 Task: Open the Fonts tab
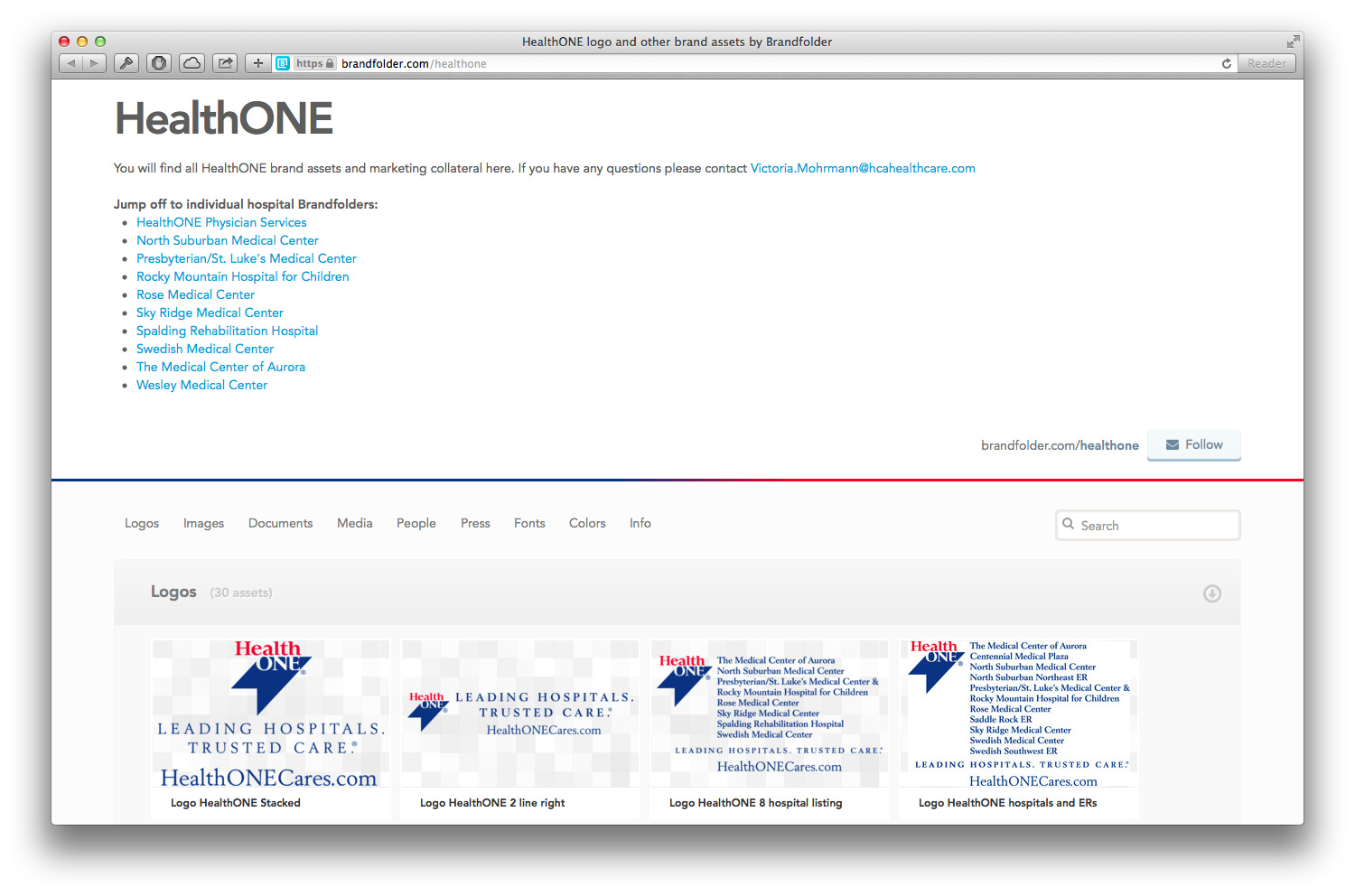pos(529,523)
